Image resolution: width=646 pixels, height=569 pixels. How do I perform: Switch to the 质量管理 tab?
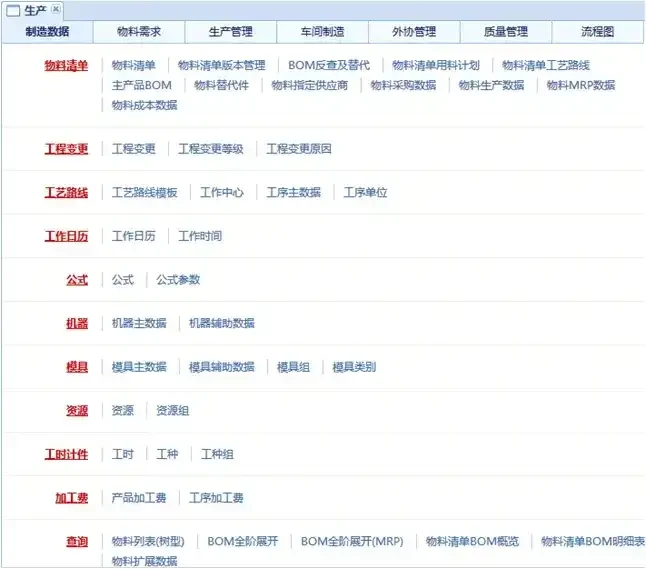point(506,32)
